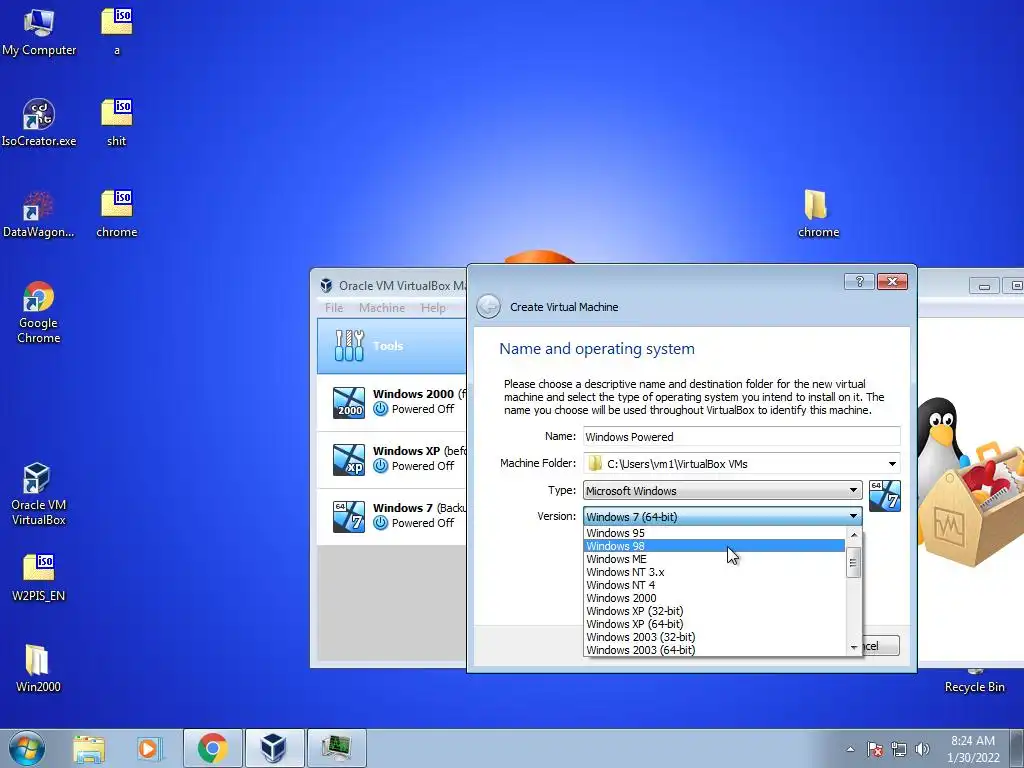
Task: Close the Create Virtual Machine dialog
Action: coord(892,281)
